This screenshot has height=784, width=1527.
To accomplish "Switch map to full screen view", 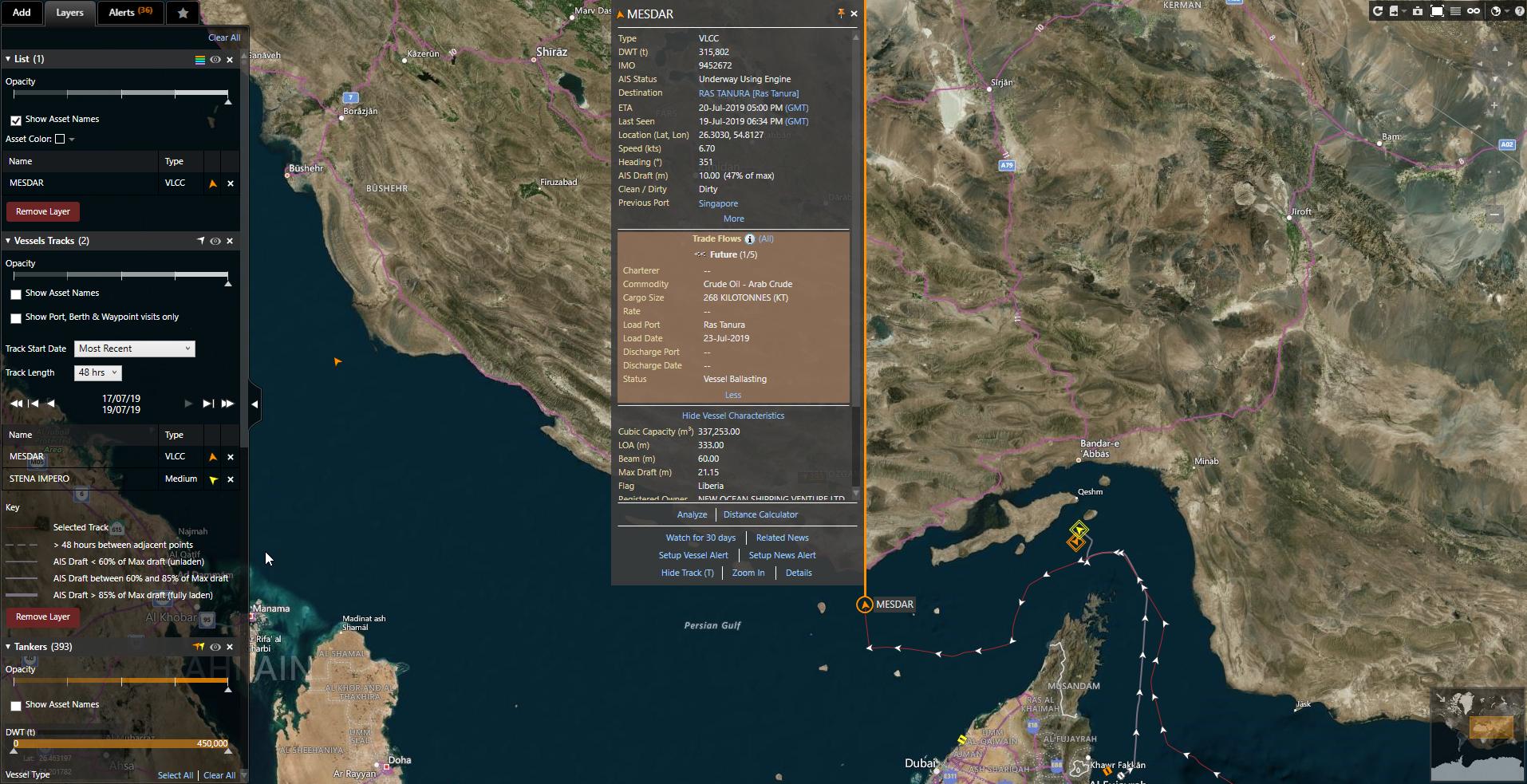I will pyautogui.click(x=1437, y=11).
